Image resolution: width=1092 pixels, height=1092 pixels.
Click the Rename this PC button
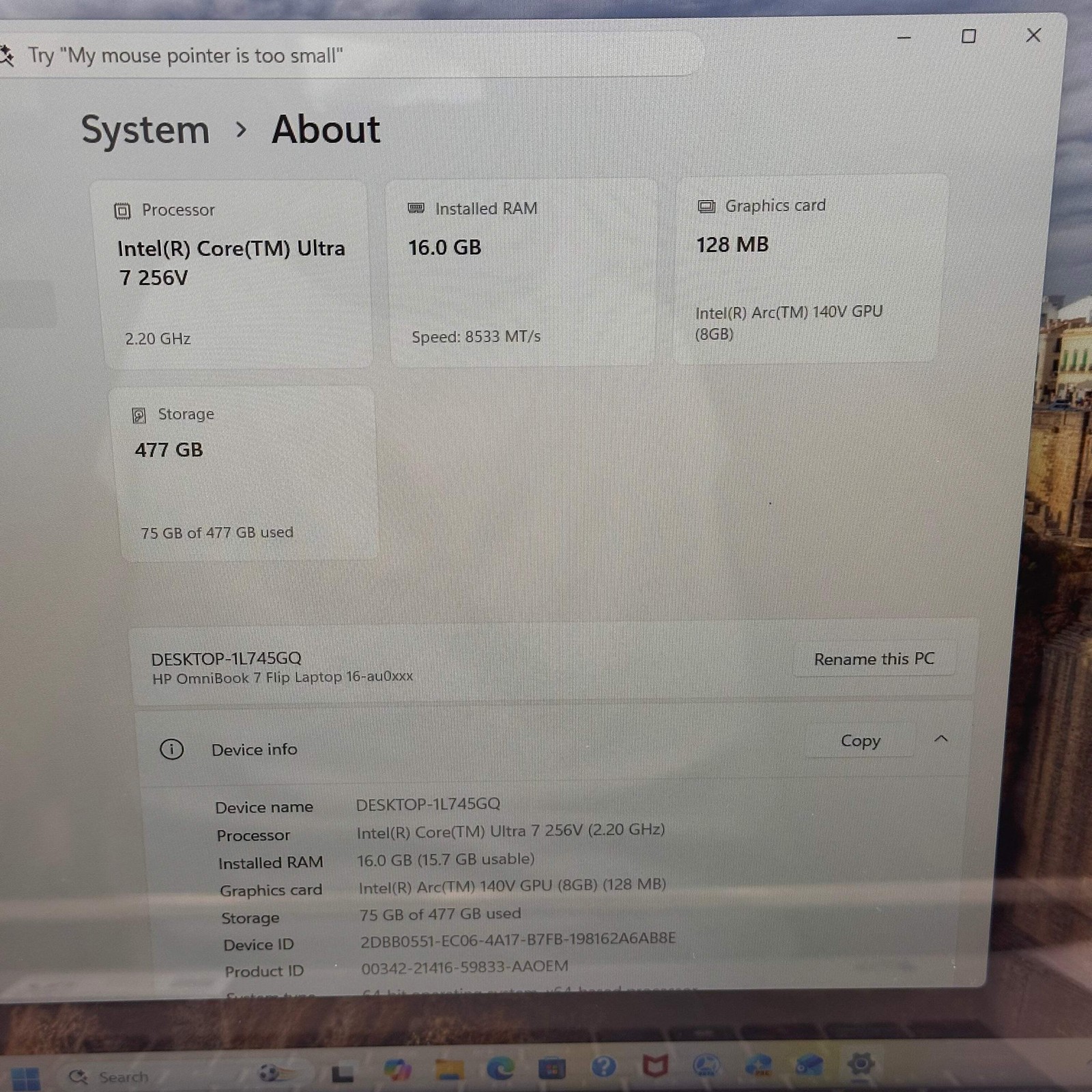[874, 659]
